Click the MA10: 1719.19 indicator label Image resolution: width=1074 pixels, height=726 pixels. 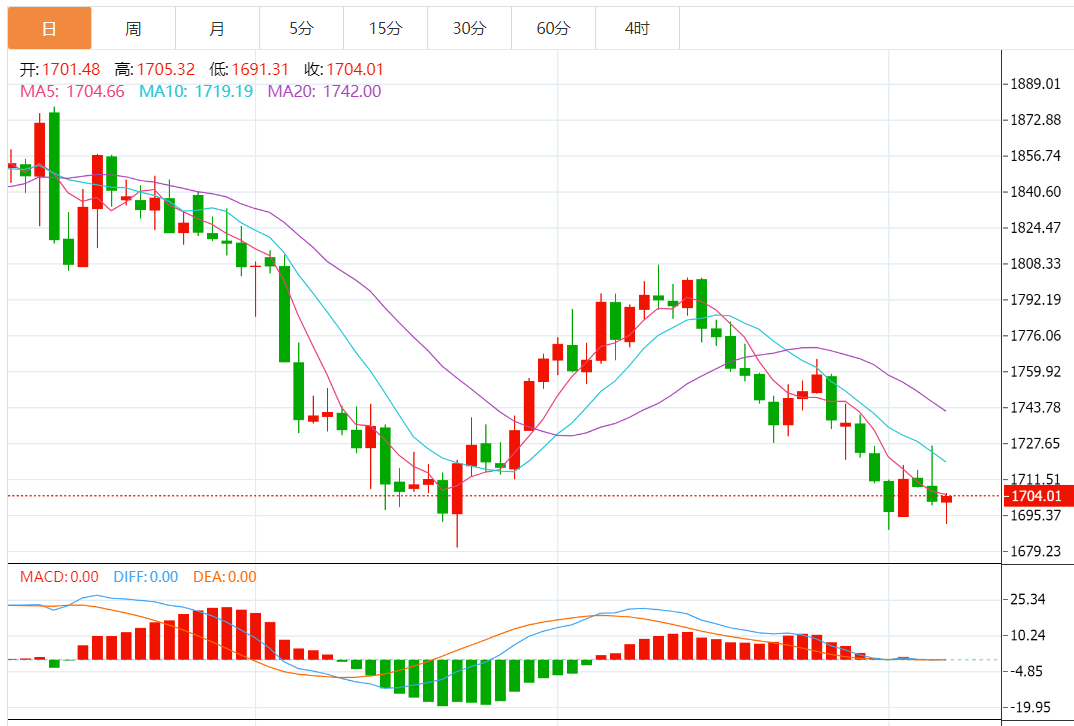tap(197, 91)
